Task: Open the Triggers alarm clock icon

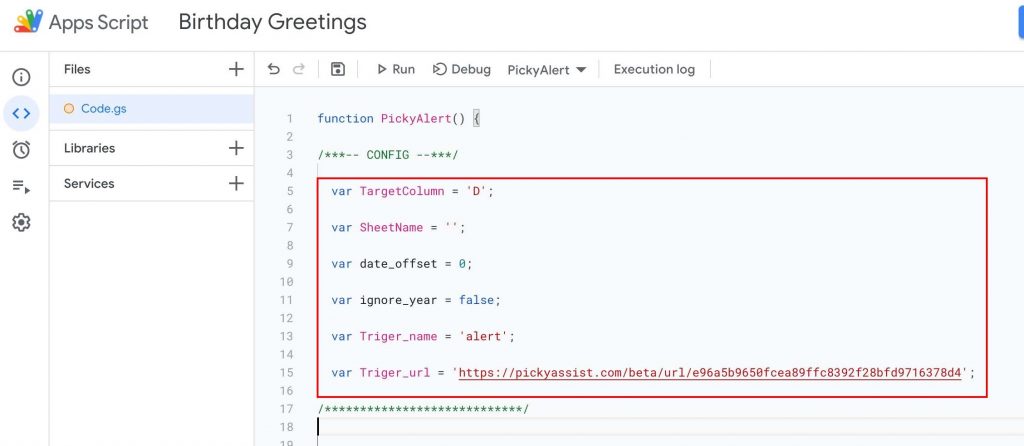Action: [x=22, y=150]
